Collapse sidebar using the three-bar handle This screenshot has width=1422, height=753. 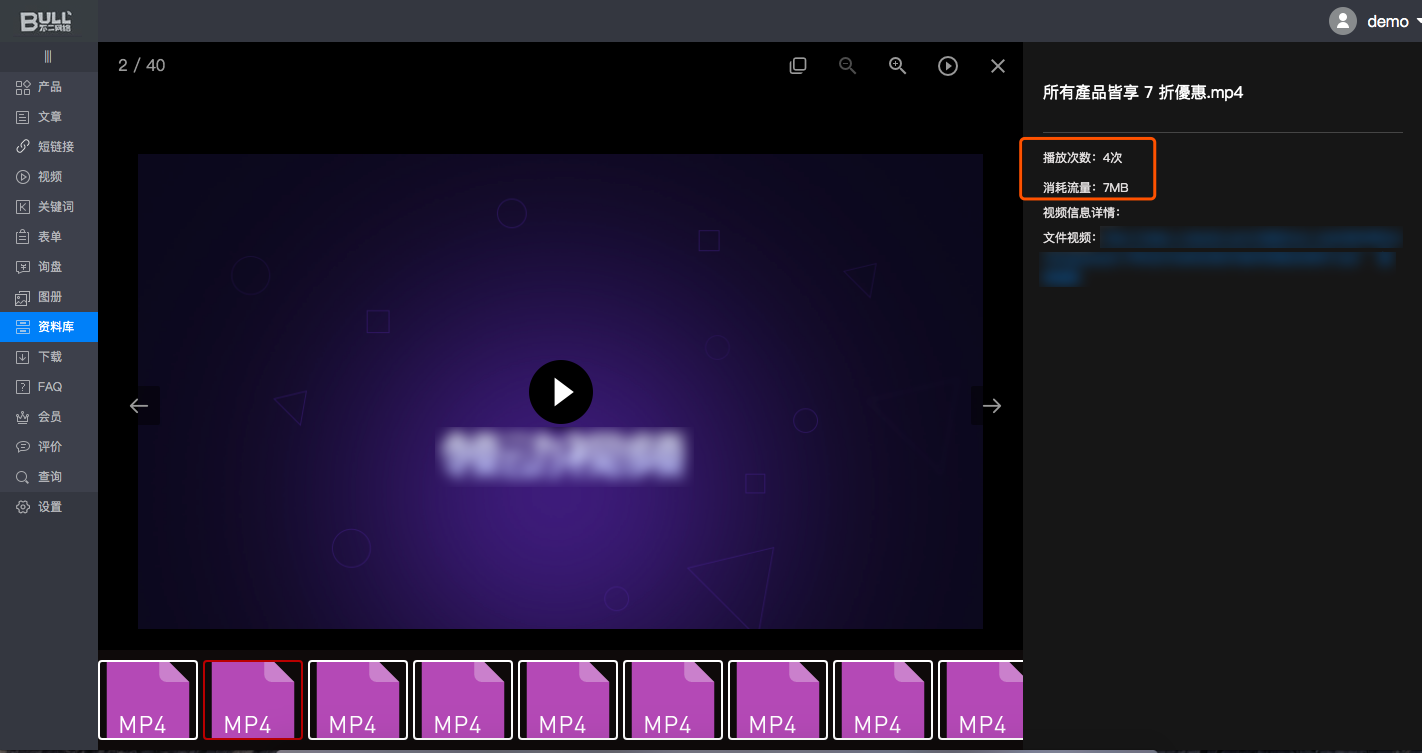pos(48,57)
